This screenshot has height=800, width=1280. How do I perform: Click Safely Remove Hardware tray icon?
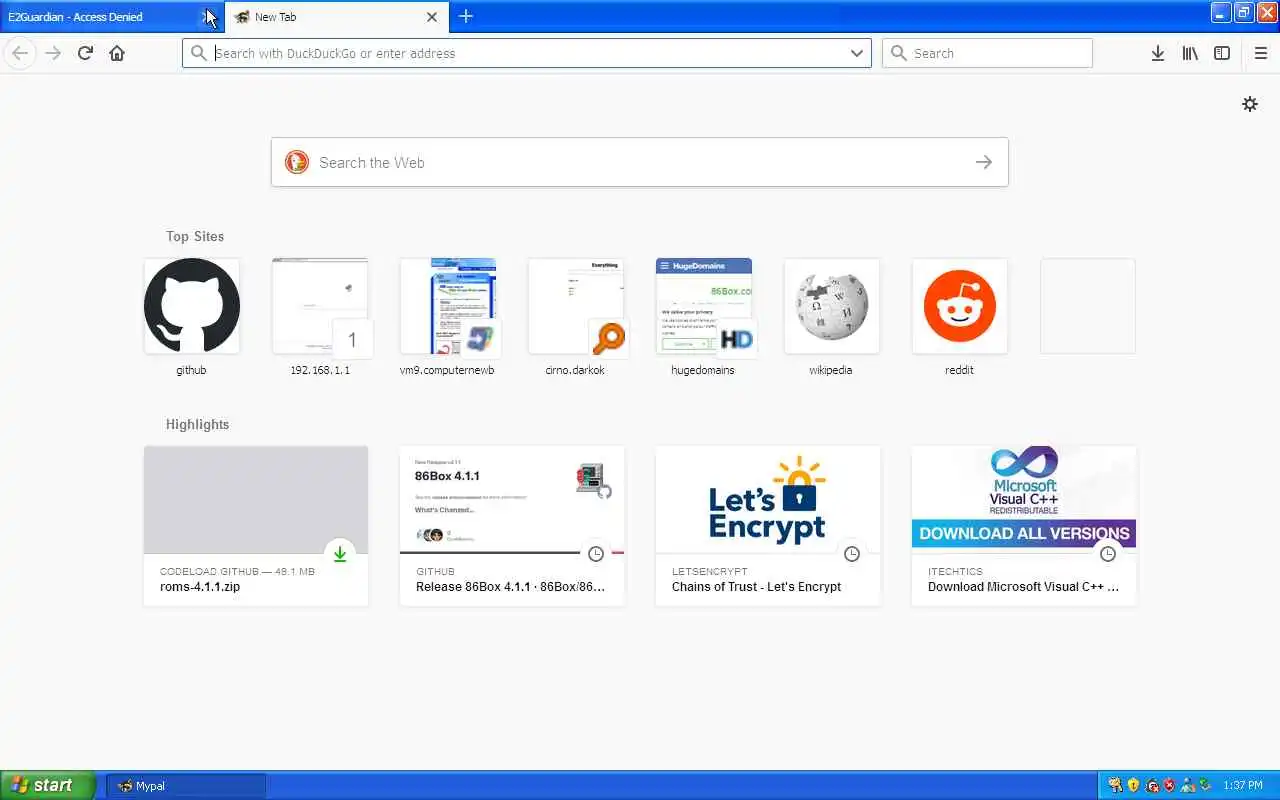point(1205,785)
